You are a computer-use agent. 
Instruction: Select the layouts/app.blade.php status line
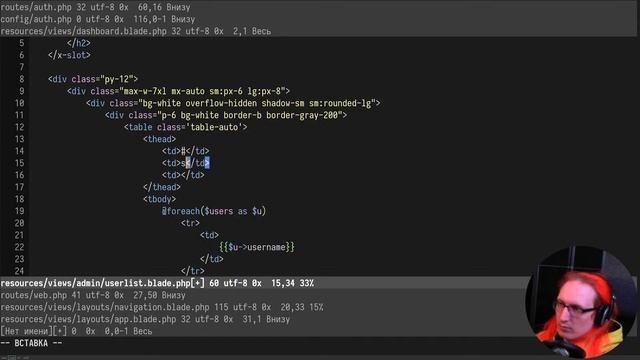pos(318,319)
